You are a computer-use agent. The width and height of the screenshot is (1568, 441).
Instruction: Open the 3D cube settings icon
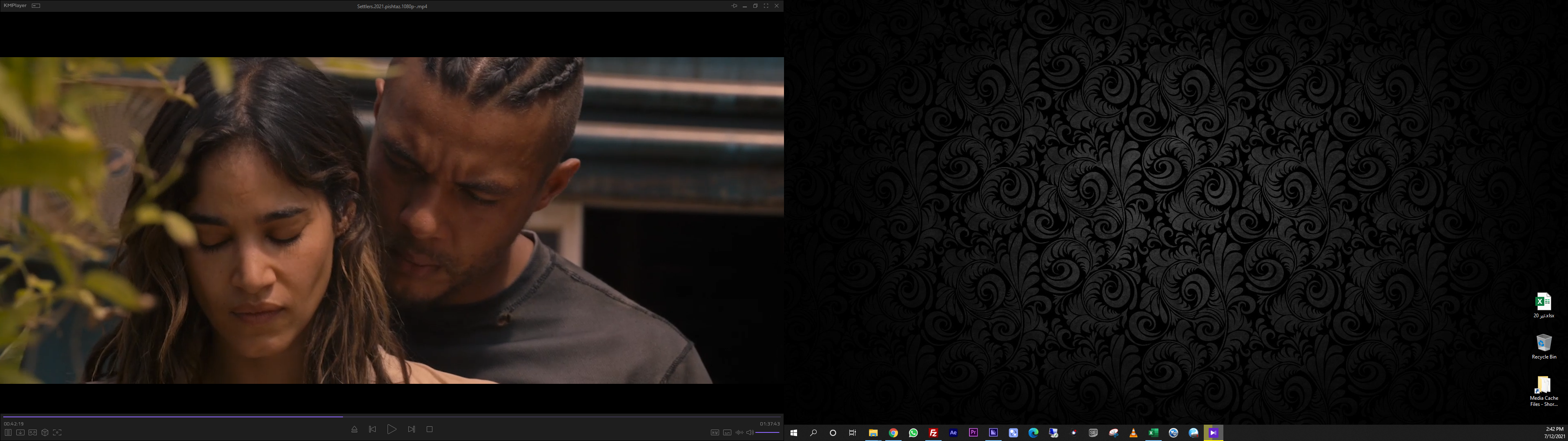[45, 432]
